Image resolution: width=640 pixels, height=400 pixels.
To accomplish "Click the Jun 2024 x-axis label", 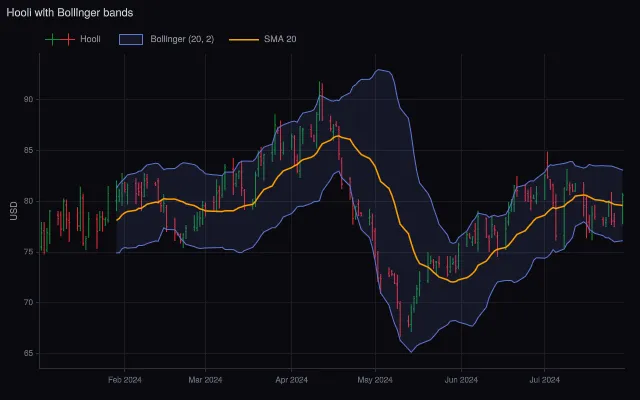I will pos(461,380).
